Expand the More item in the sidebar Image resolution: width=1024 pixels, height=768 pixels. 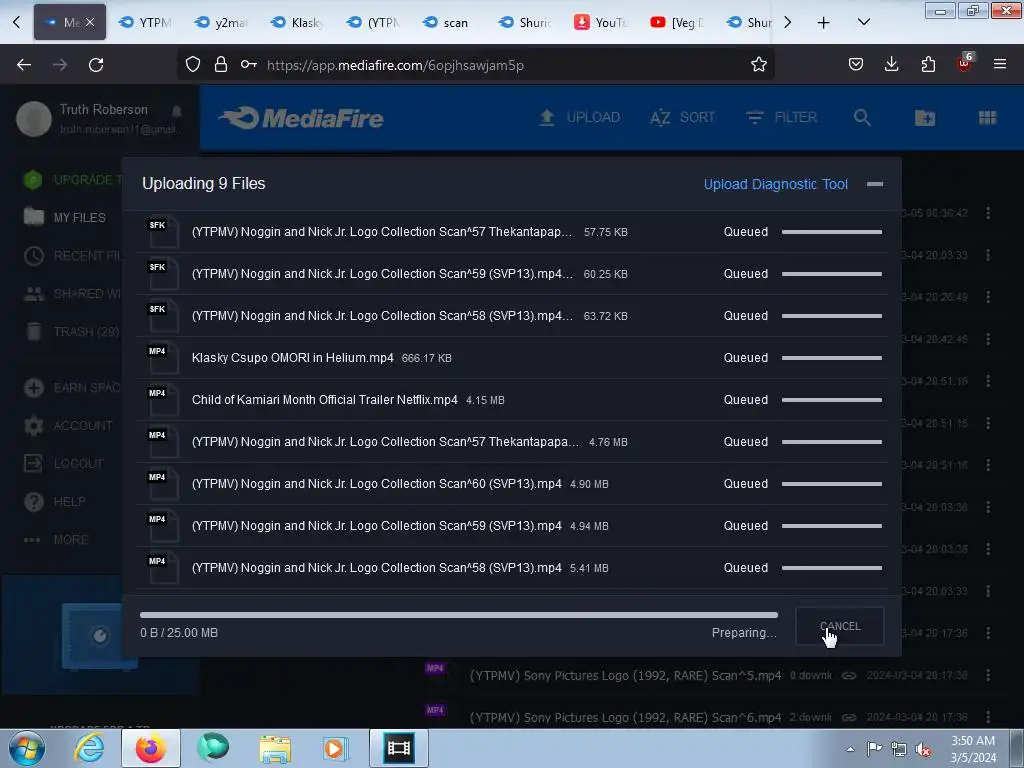56,540
